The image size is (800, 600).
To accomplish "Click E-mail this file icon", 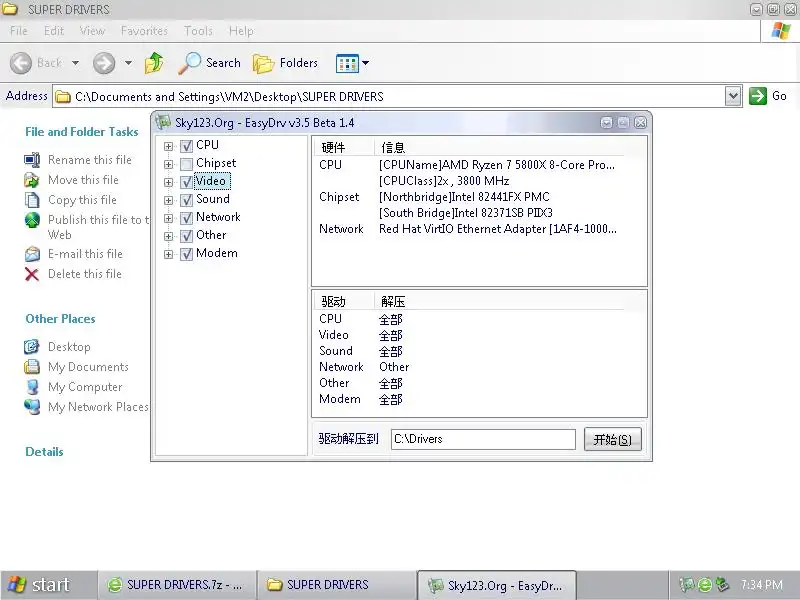I will coord(32,254).
